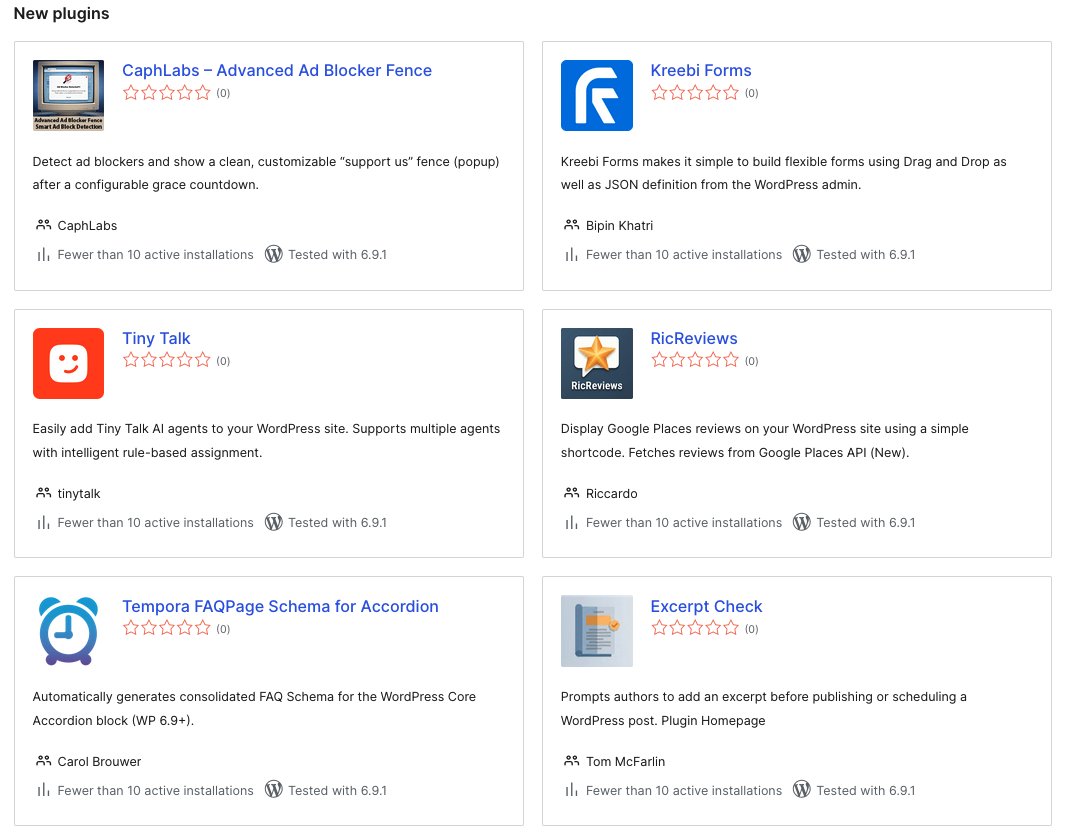Image resolution: width=1066 pixels, height=837 pixels.
Task: Open the Excerpt Check plugin title link
Action: [706, 606]
